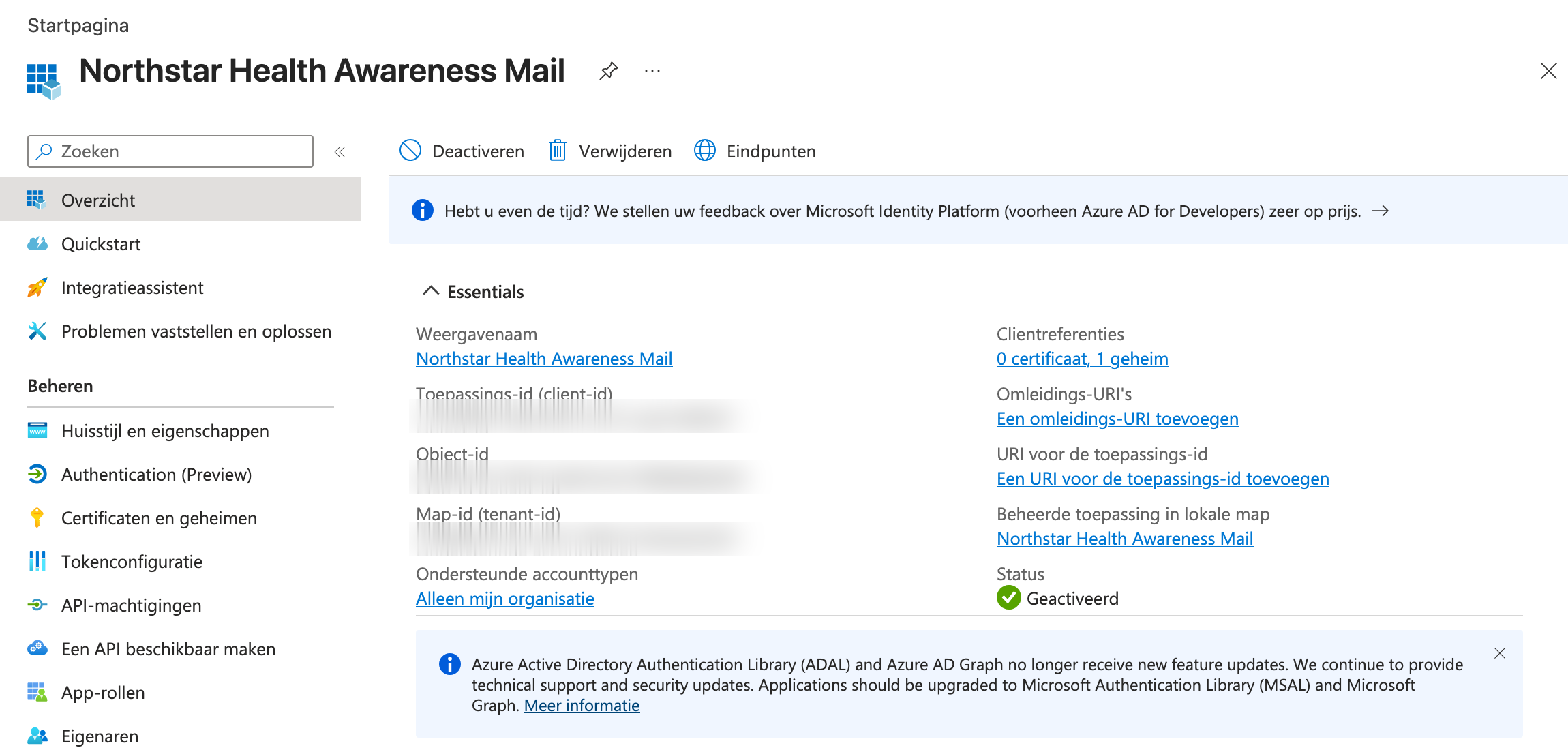Click the Eigenaren people icon
Screen dimensions: 1568x750
pyautogui.click(x=37, y=736)
